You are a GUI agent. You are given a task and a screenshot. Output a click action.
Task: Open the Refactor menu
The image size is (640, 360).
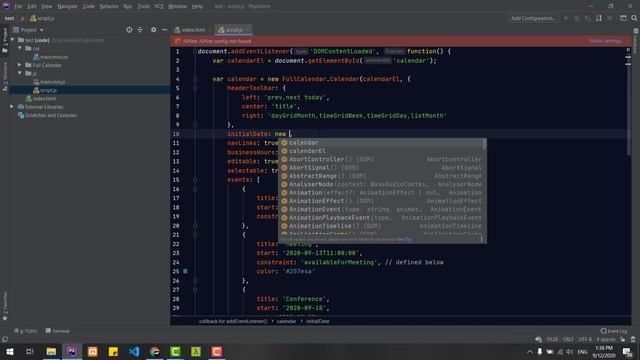pyautogui.click(x=109, y=7)
